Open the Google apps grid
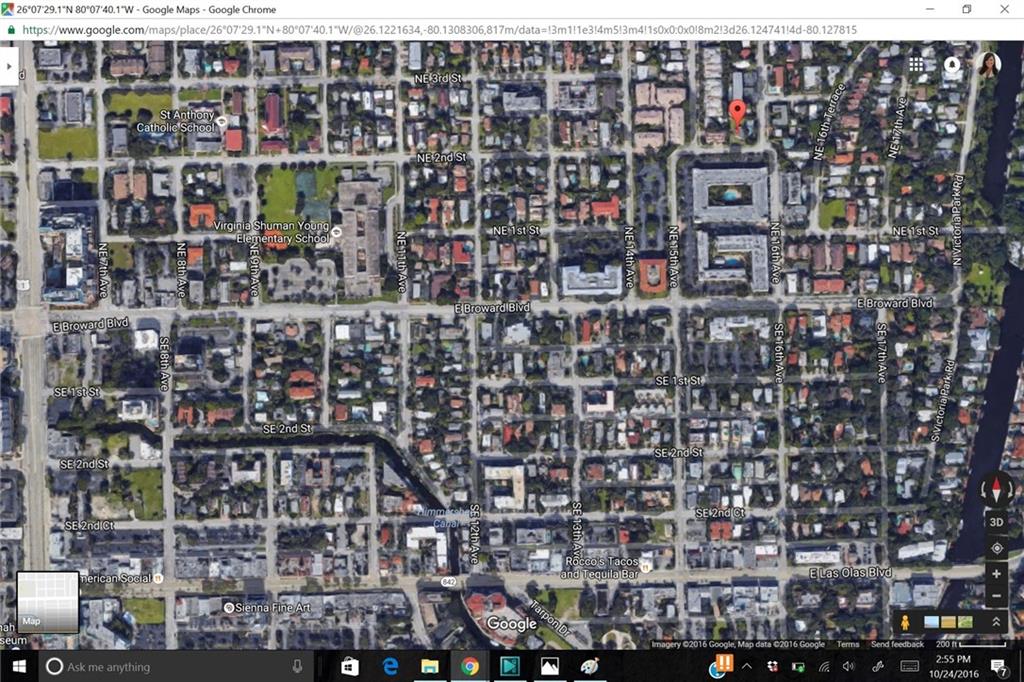 [916, 64]
